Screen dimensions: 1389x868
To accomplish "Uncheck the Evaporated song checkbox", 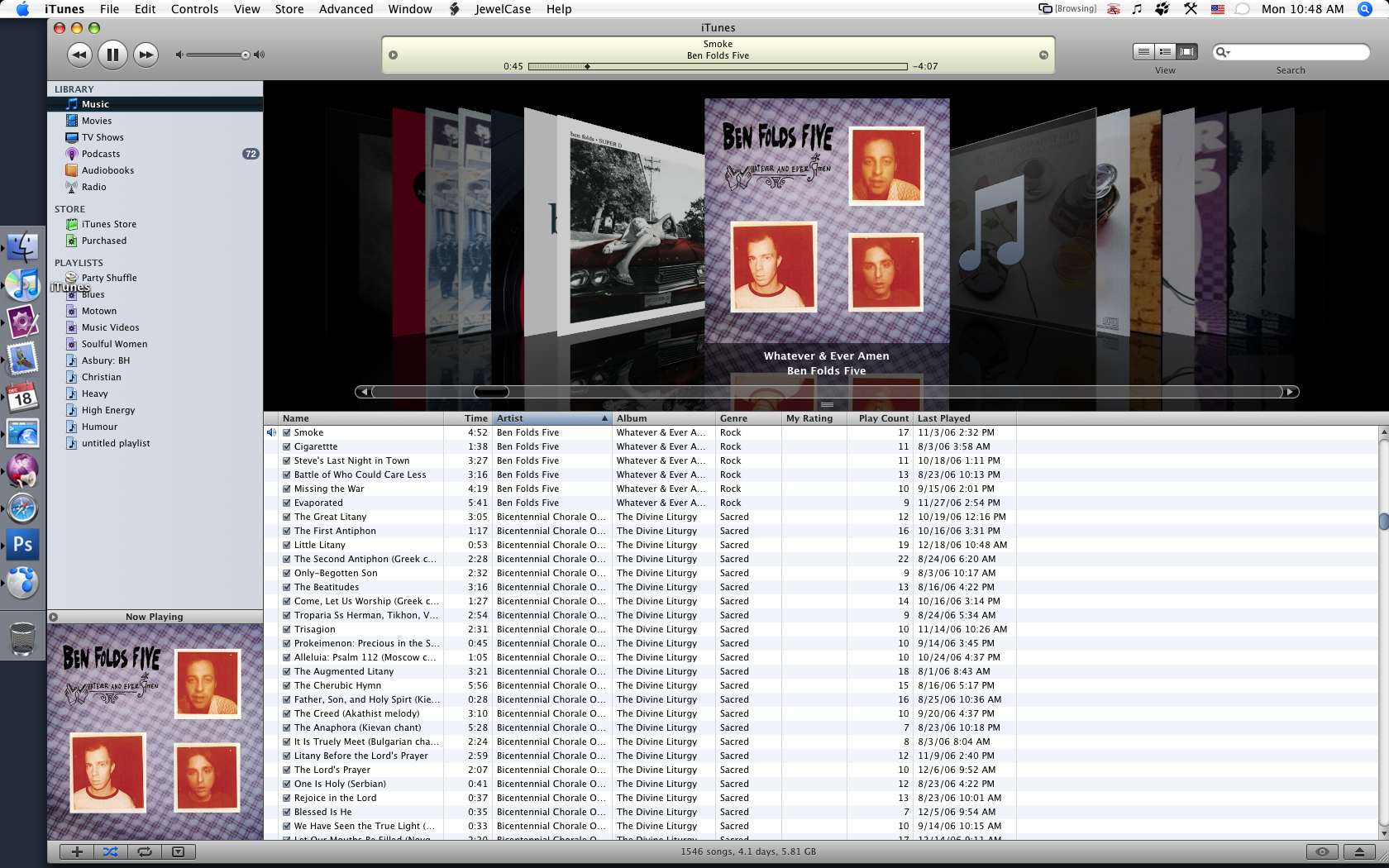I will tap(287, 503).
